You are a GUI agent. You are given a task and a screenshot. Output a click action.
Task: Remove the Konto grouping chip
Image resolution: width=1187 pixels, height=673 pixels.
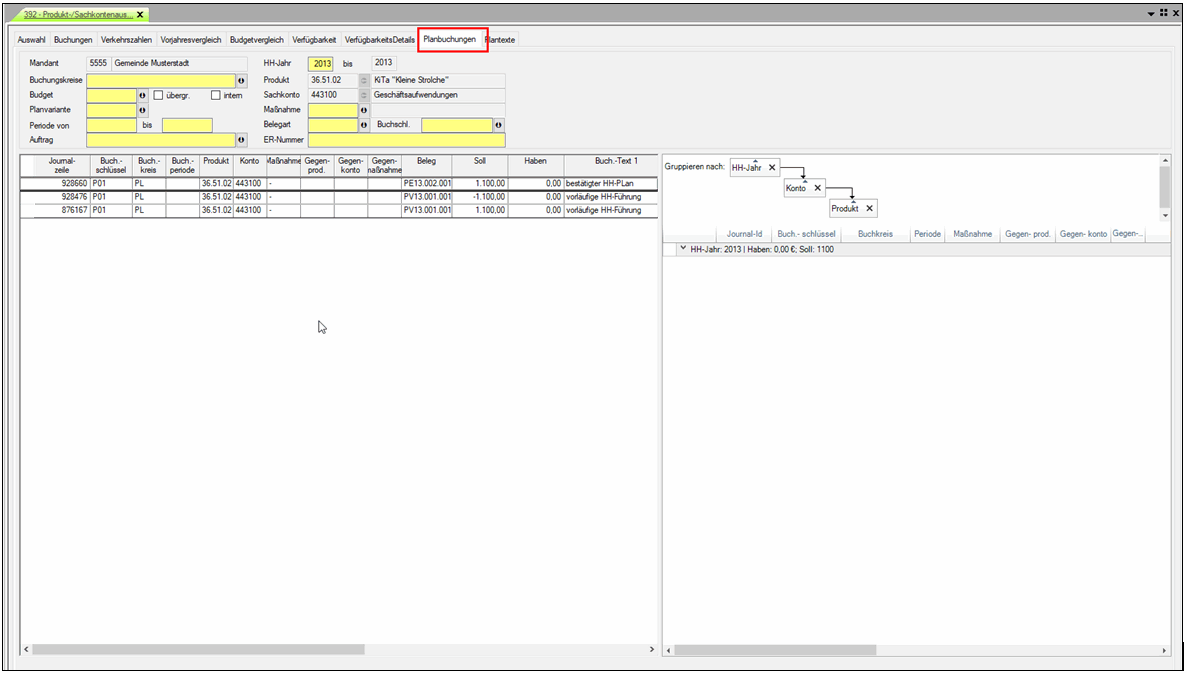tap(817, 188)
